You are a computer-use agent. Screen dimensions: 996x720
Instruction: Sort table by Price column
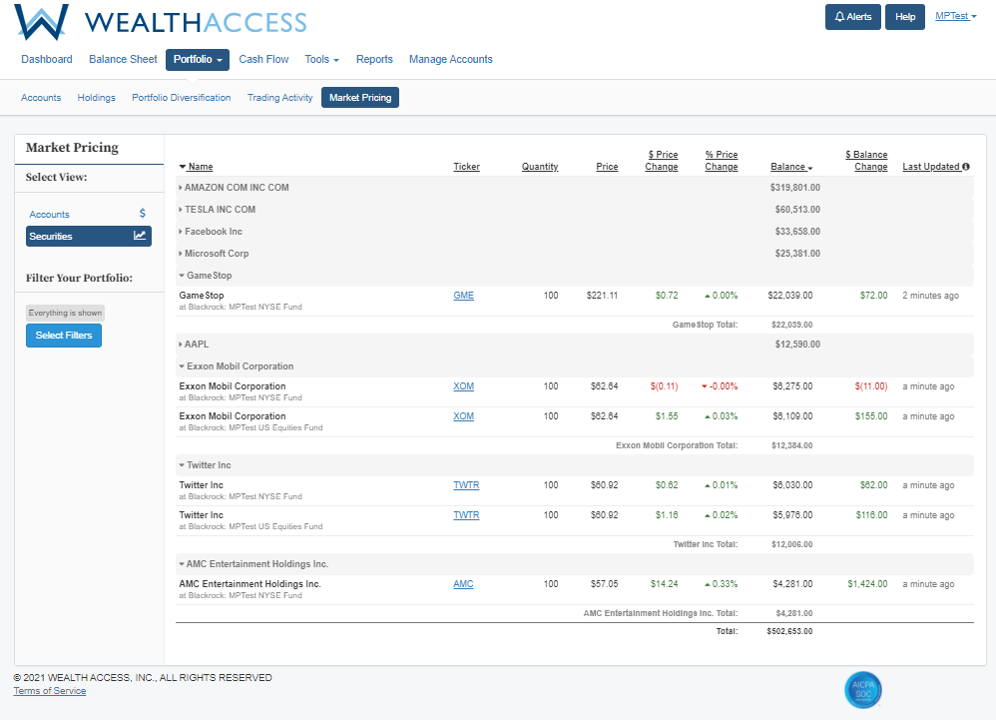tap(607, 166)
